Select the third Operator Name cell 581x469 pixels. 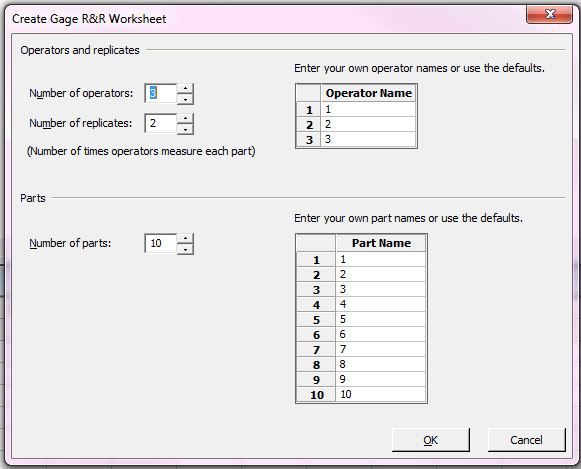(x=369, y=139)
